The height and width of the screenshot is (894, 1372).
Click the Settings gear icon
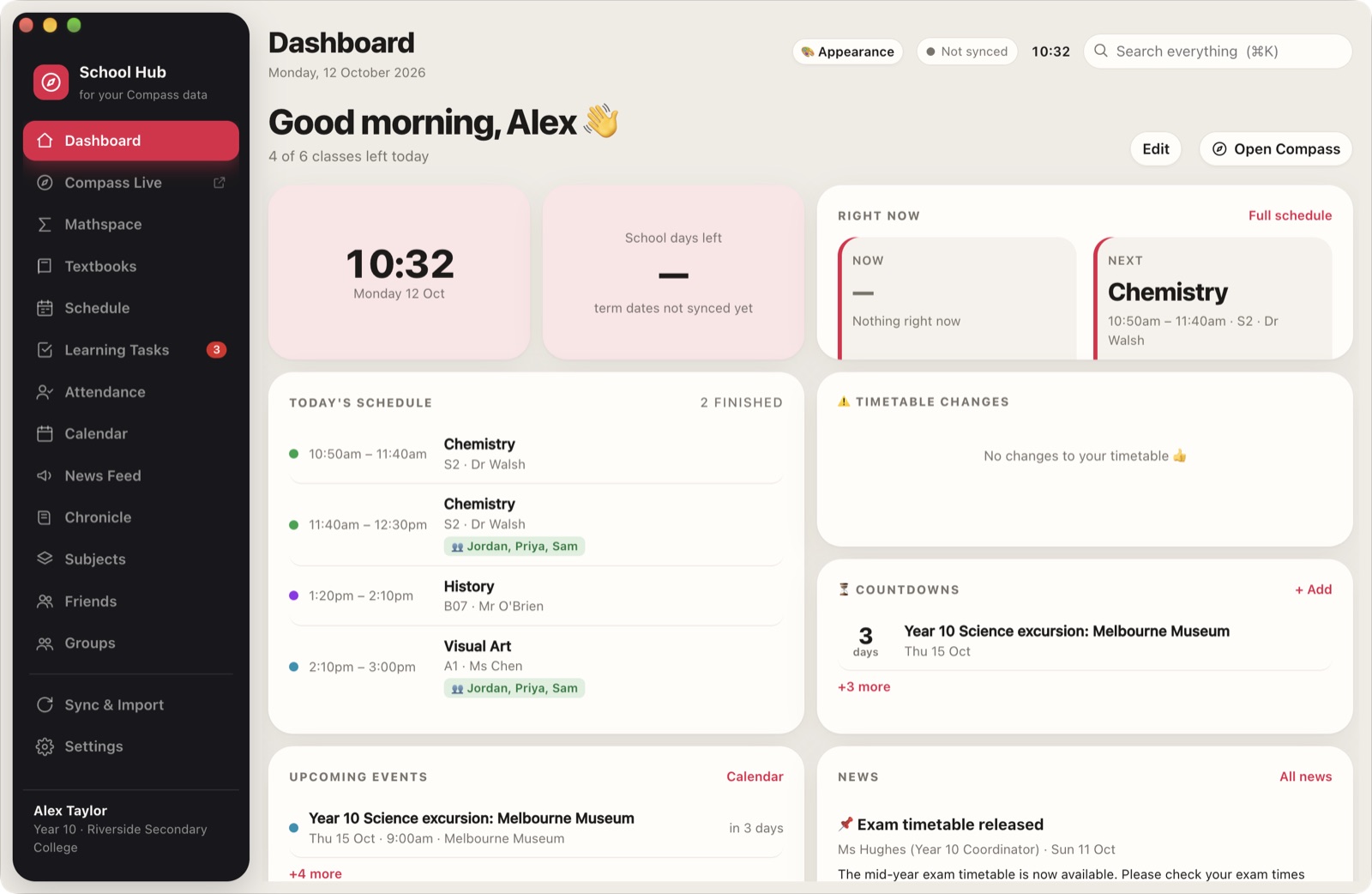click(45, 746)
